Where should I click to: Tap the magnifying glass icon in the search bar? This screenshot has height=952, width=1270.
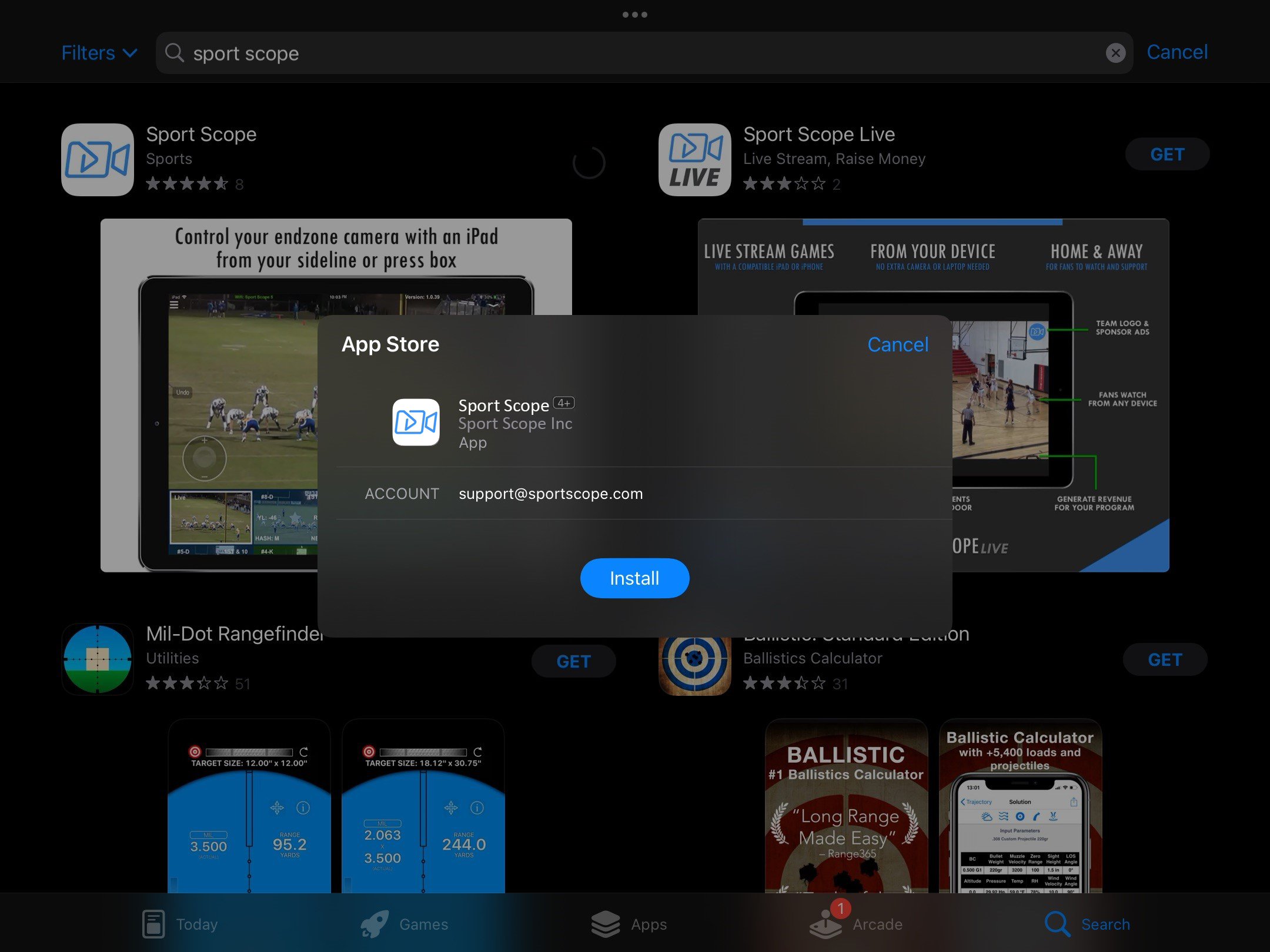(174, 53)
